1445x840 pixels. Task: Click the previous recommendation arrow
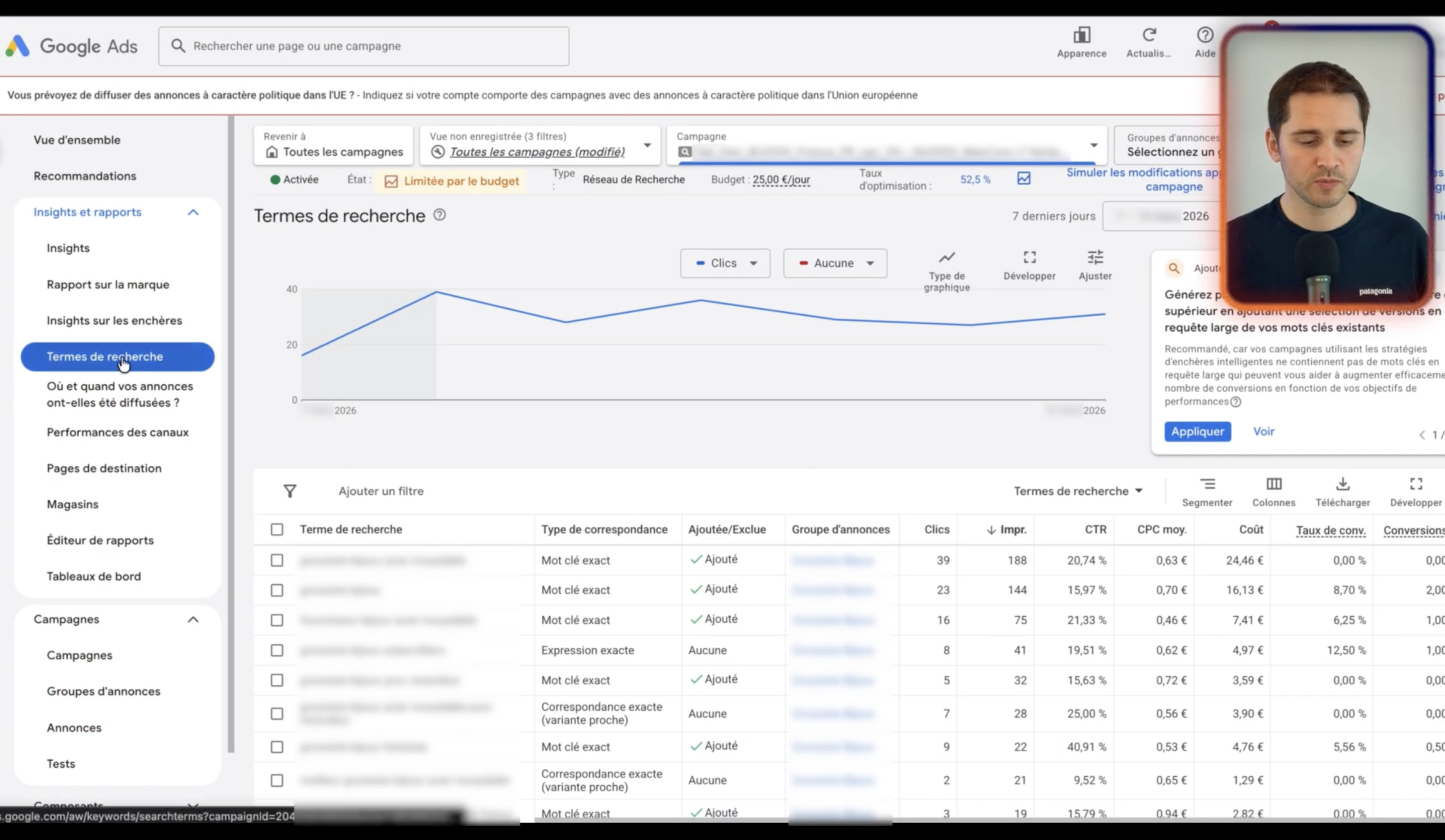pyautogui.click(x=1422, y=435)
